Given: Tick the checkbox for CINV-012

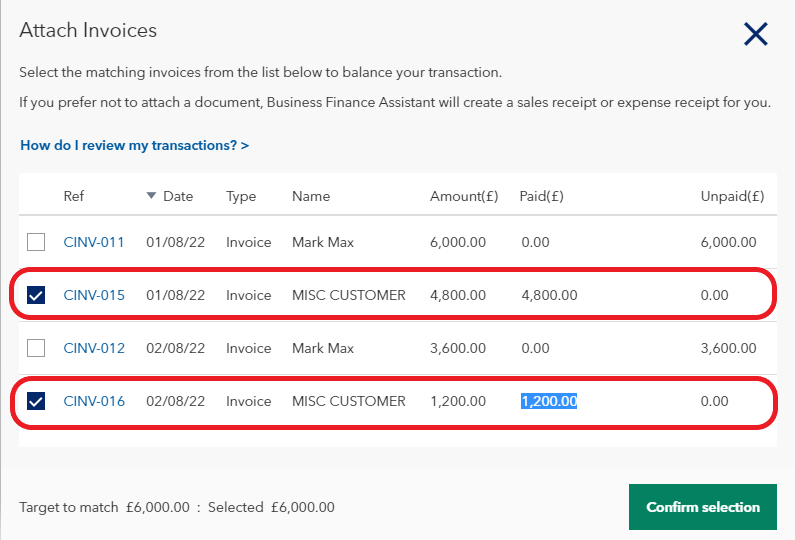Looking at the screenshot, I should pos(36,348).
